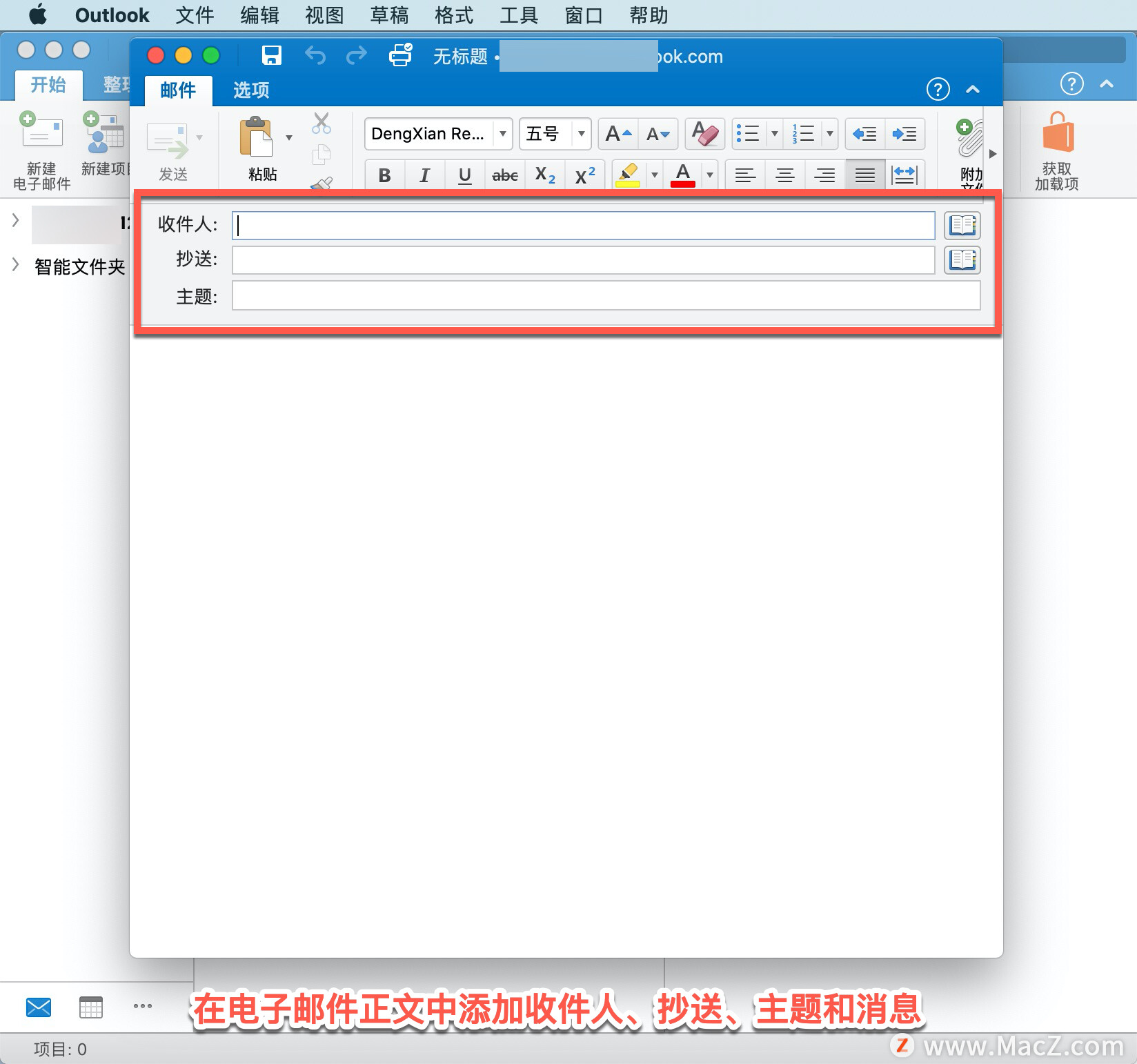The image size is (1137, 1064).
Task: Toggle italic formatting
Action: click(x=425, y=175)
